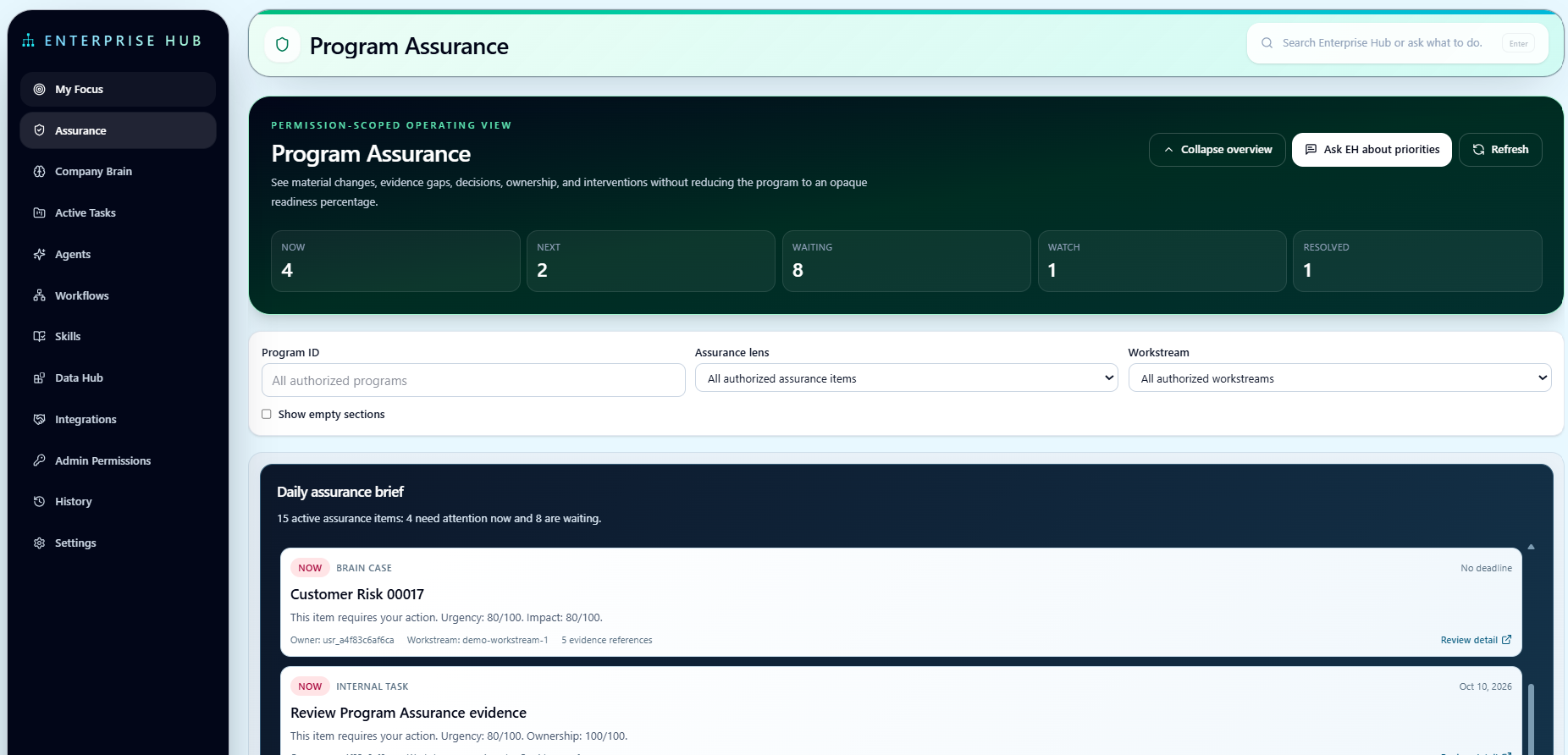Click the Refresh button
Image resolution: width=1568 pixels, height=755 pixels.
(1500, 150)
